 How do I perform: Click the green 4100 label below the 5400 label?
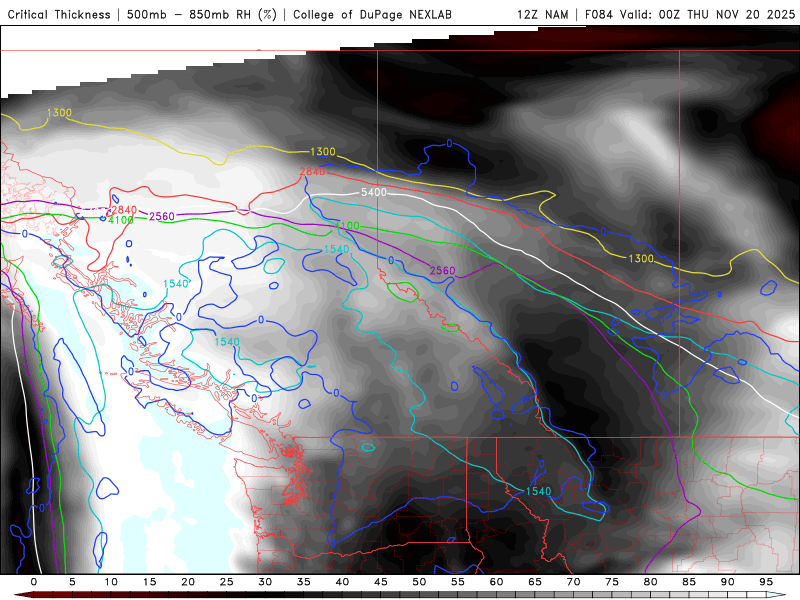click(x=347, y=226)
